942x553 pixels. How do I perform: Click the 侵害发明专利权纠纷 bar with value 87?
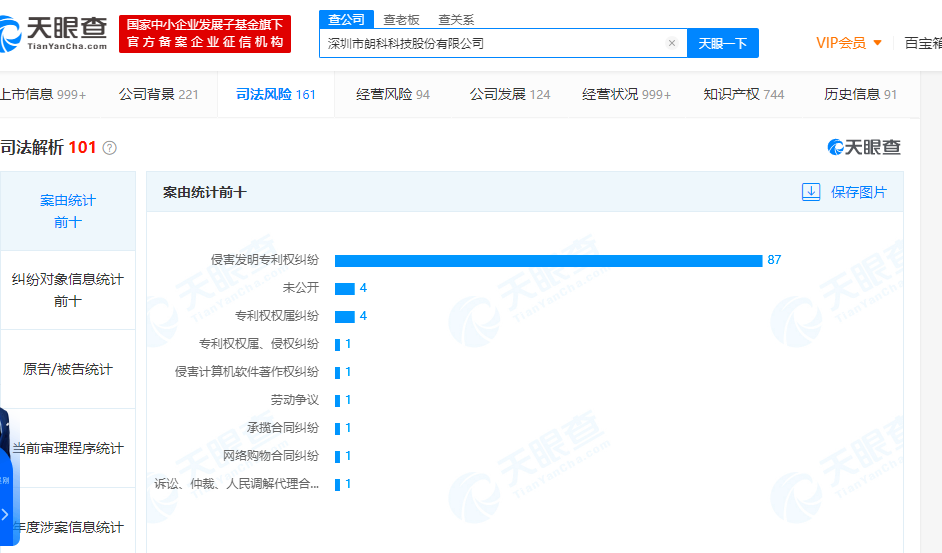click(548, 260)
